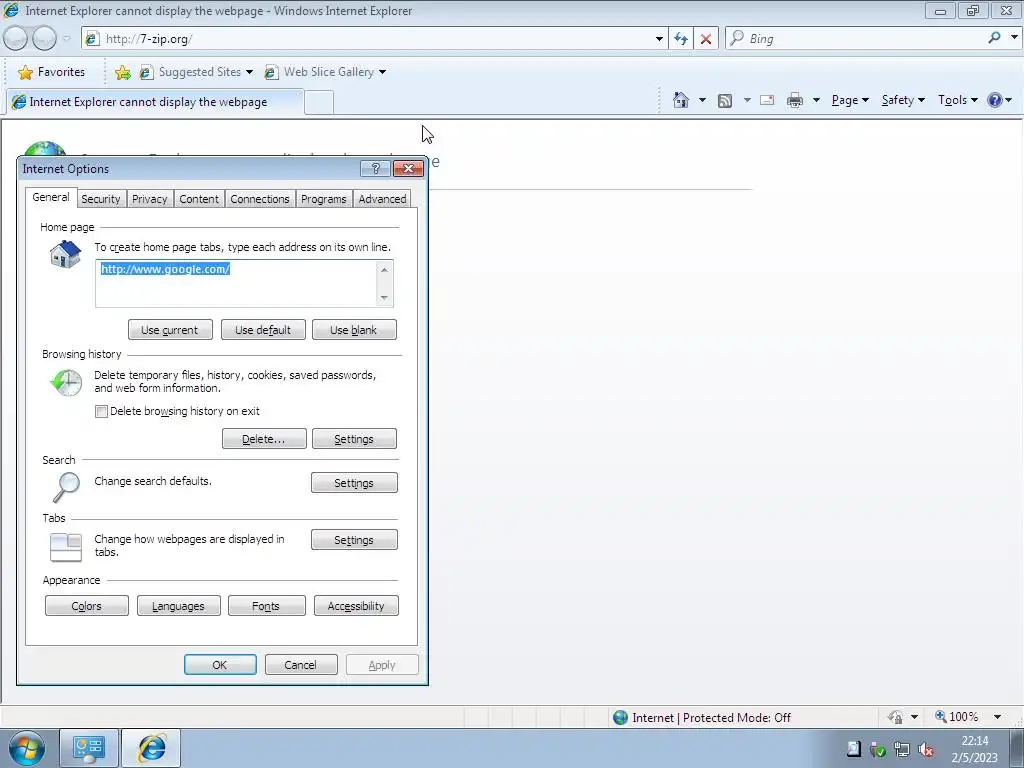Click Add to Favorites Bar icon
The height and width of the screenshot is (768, 1024).
(123, 72)
